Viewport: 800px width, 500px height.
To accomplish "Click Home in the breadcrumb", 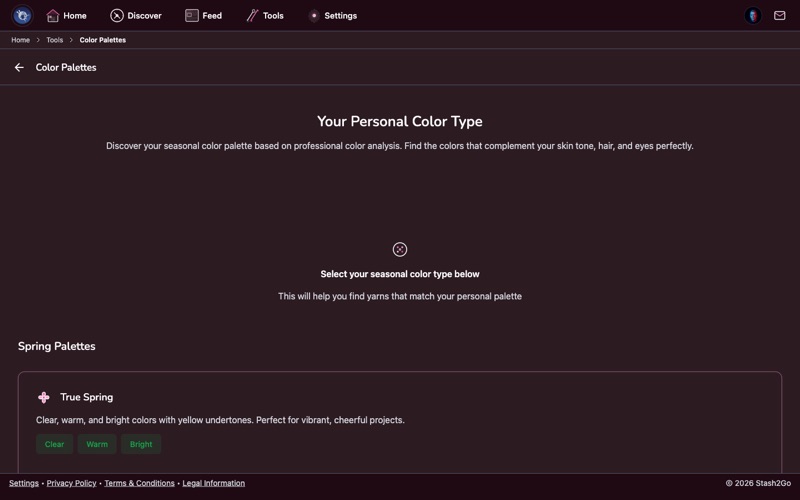I will point(20,40).
